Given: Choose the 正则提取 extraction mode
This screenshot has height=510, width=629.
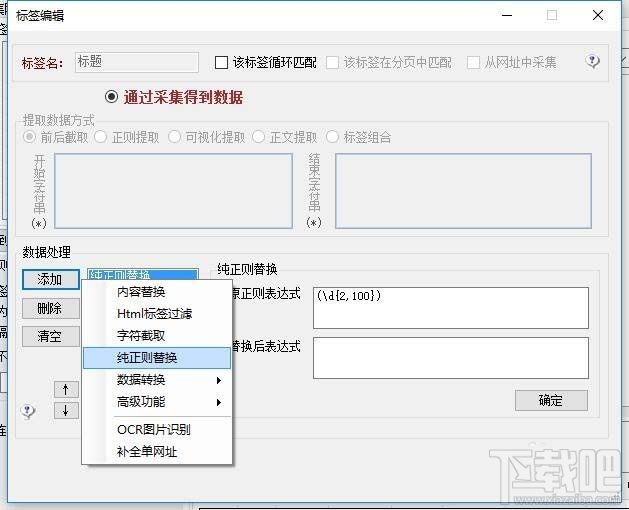Looking at the screenshot, I should (x=100, y=137).
